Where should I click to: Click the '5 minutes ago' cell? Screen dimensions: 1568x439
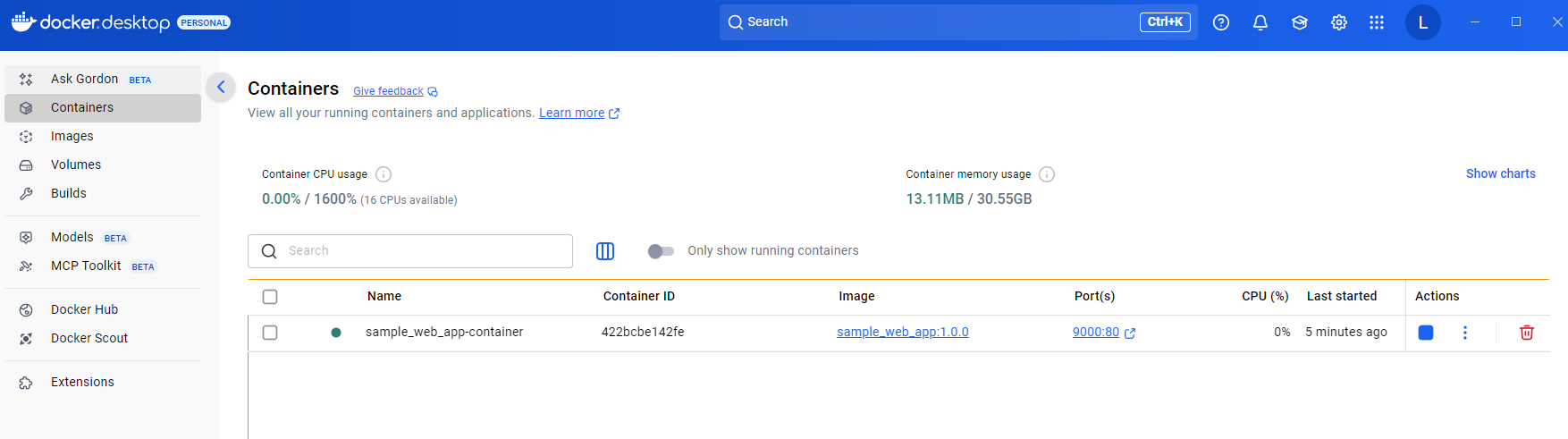1346,332
